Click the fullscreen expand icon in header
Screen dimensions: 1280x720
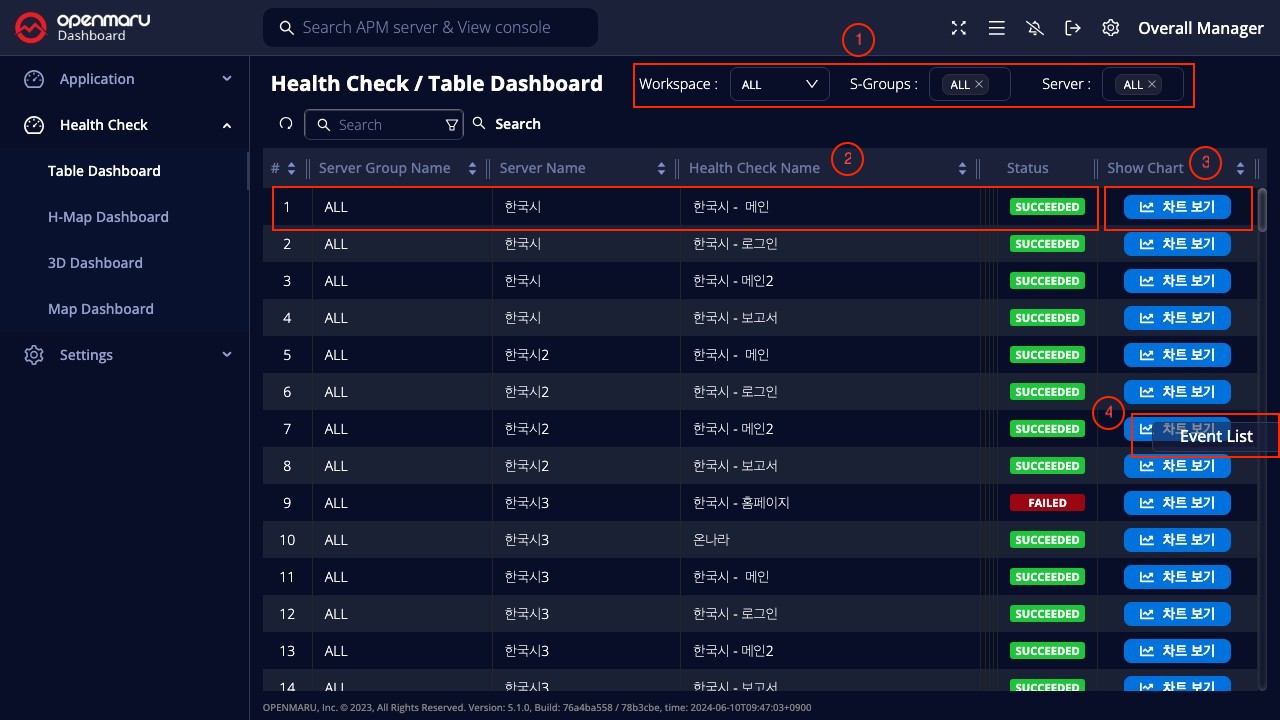pyautogui.click(x=959, y=28)
